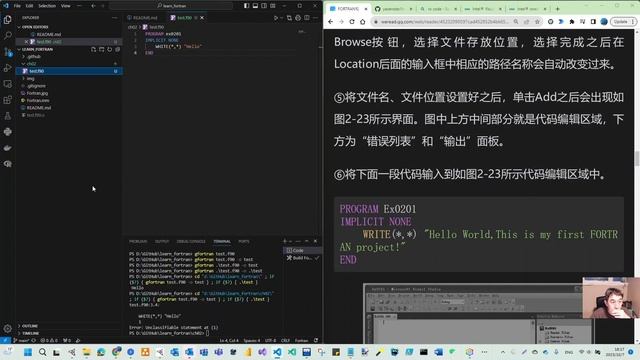Open the Docker activity bar icon
This screenshot has height=360, width=640.
coord(7,148)
